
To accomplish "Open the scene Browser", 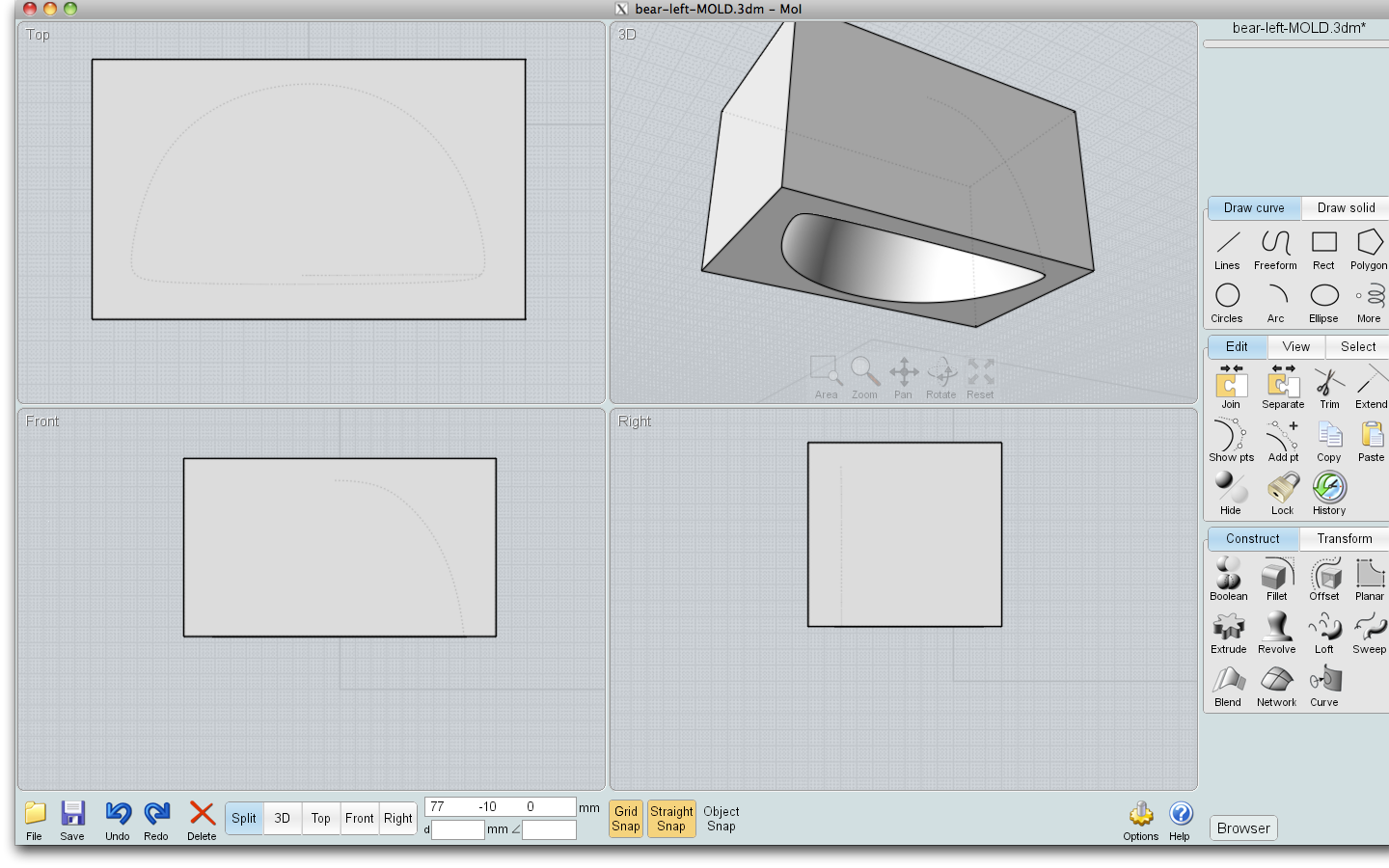I will 1242,827.
